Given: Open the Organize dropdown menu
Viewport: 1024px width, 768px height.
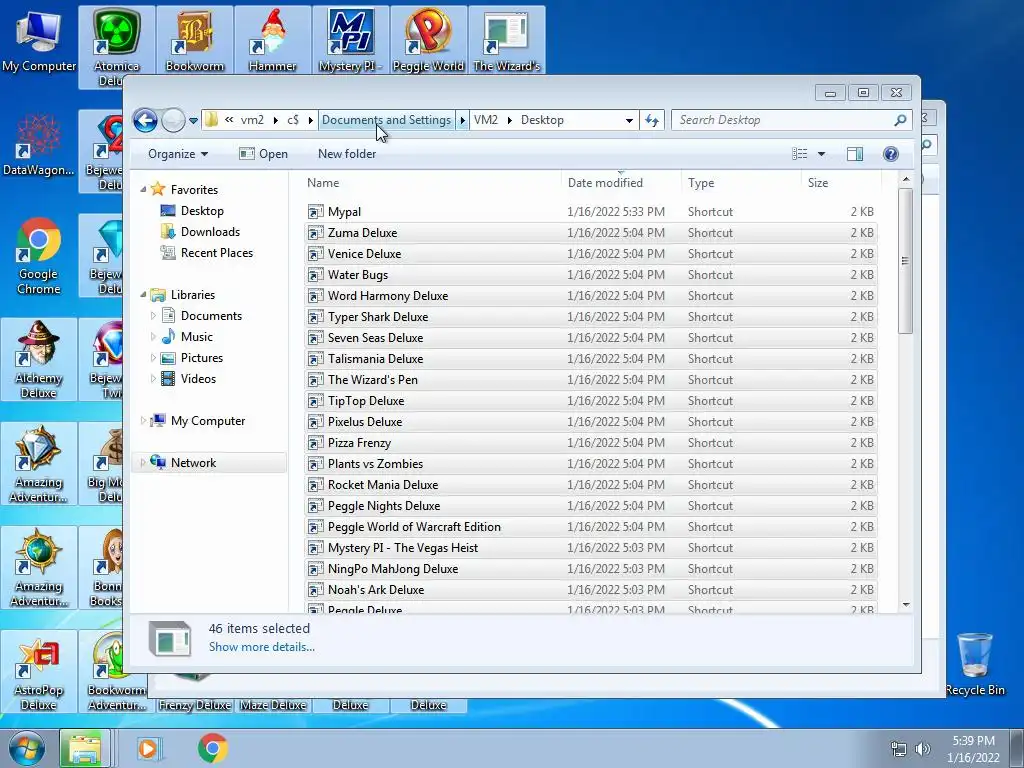Looking at the screenshot, I should click(x=178, y=154).
